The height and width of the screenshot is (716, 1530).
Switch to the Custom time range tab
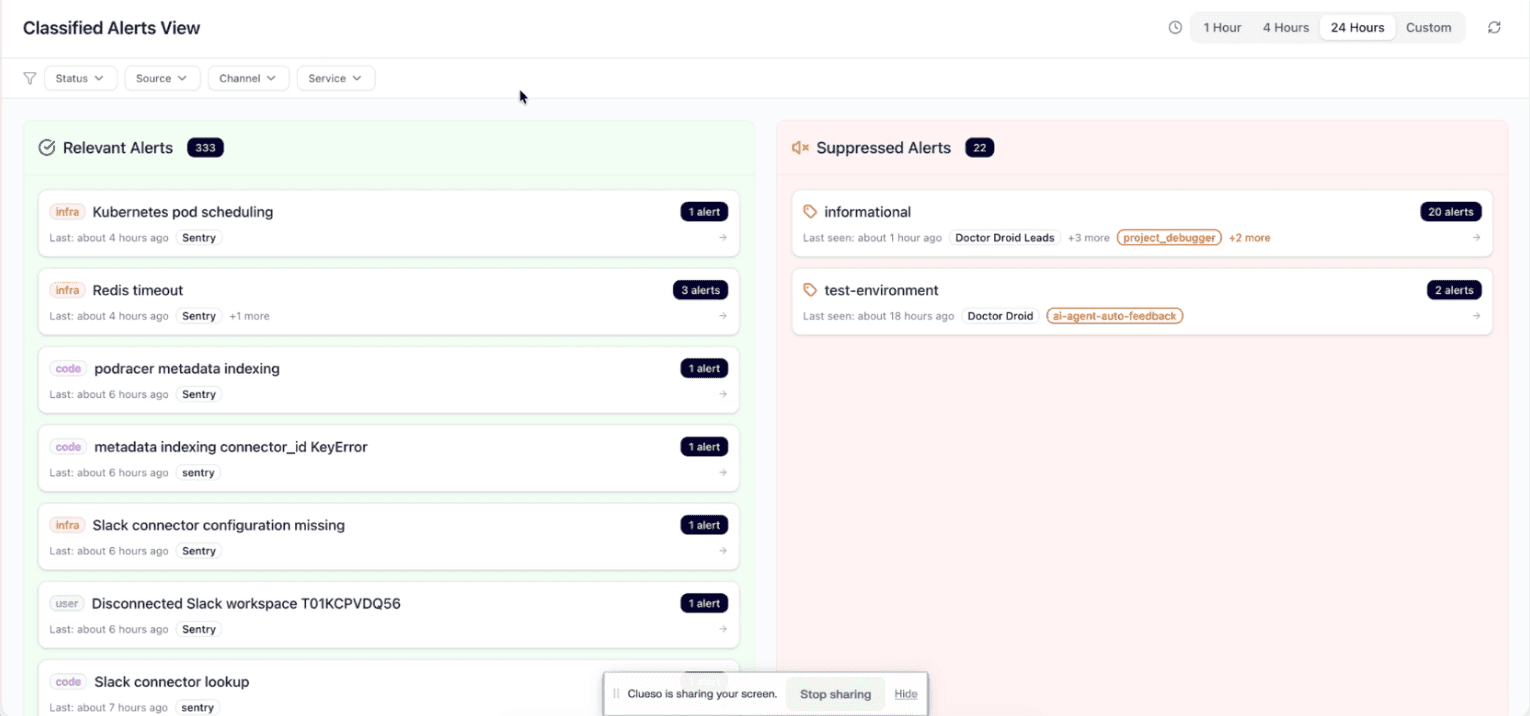click(x=1428, y=27)
